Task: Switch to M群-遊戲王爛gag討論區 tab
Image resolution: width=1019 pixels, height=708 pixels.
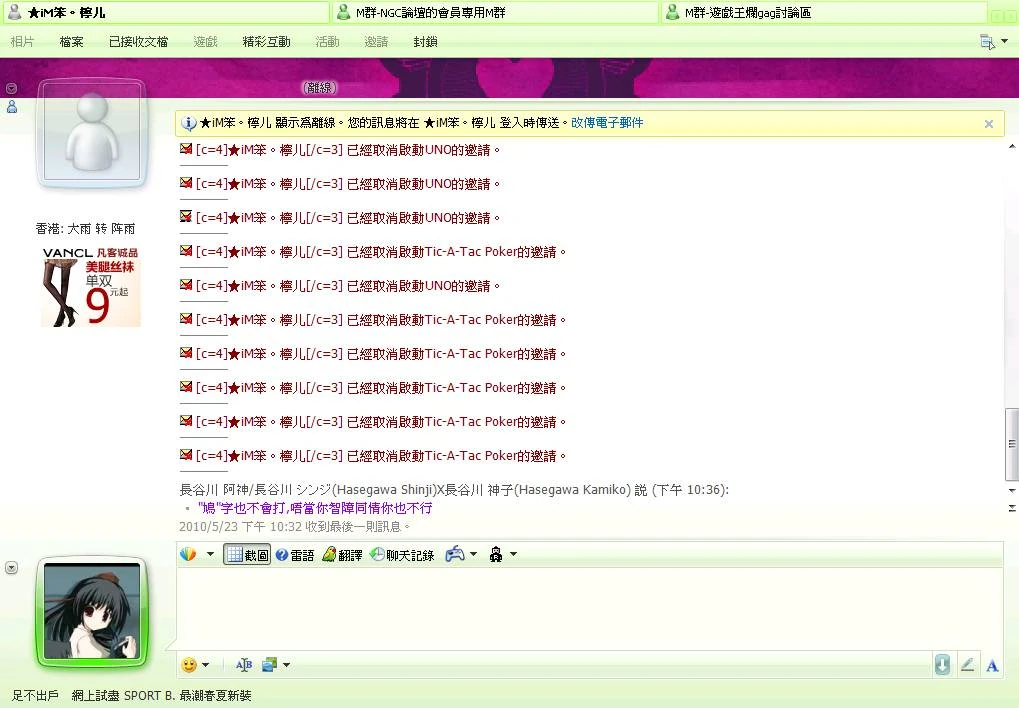Action: (x=824, y=13)
